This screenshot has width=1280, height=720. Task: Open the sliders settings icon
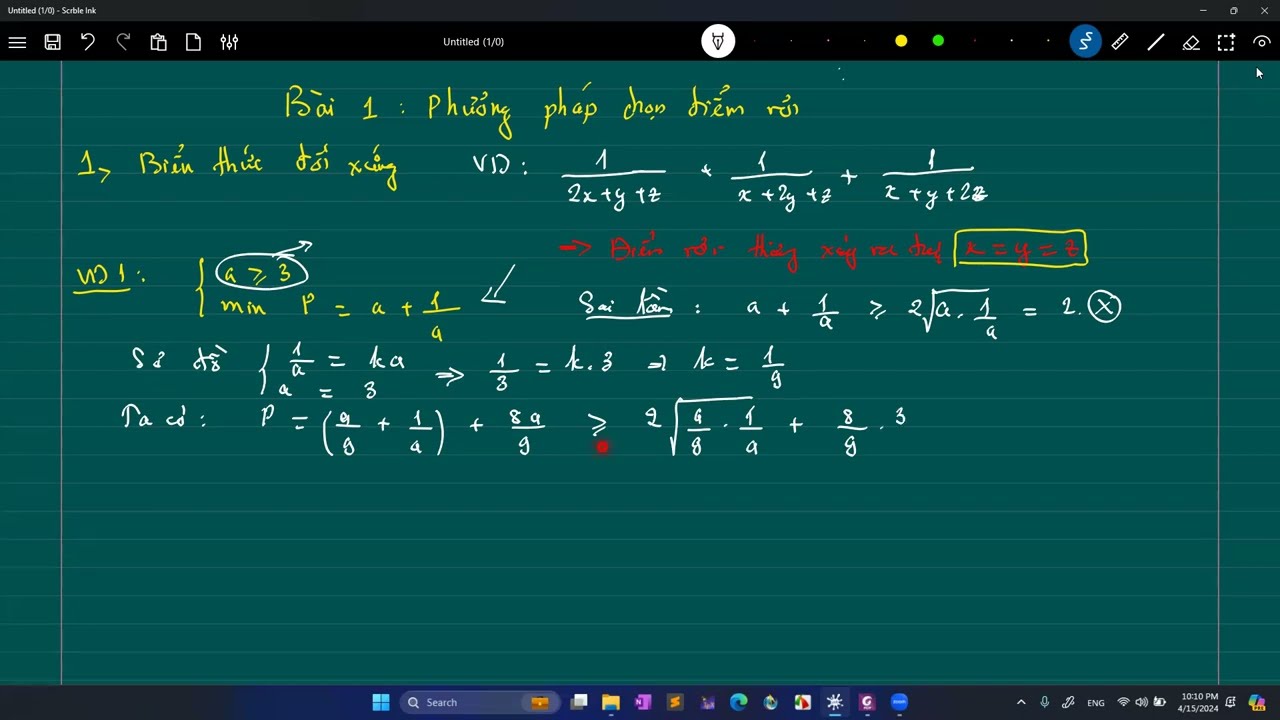[x=229, y=42]
